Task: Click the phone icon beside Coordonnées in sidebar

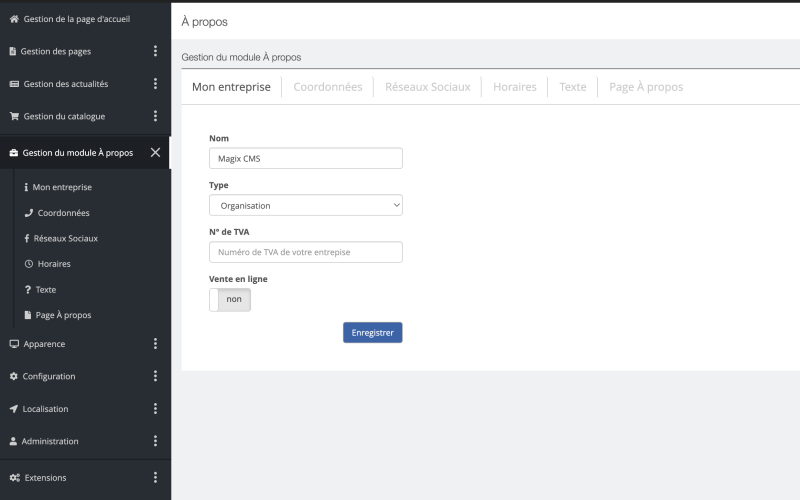Action: click(29, 213)
